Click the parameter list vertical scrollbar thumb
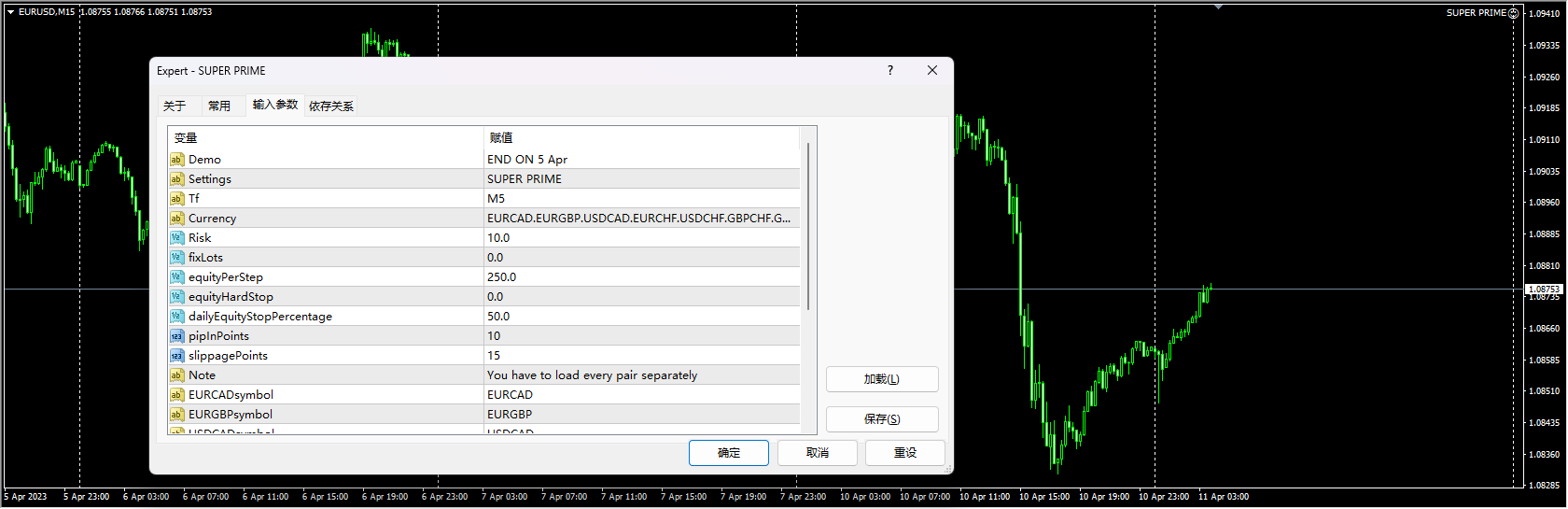Screen dimensions: 1568x509 [808, 226]
